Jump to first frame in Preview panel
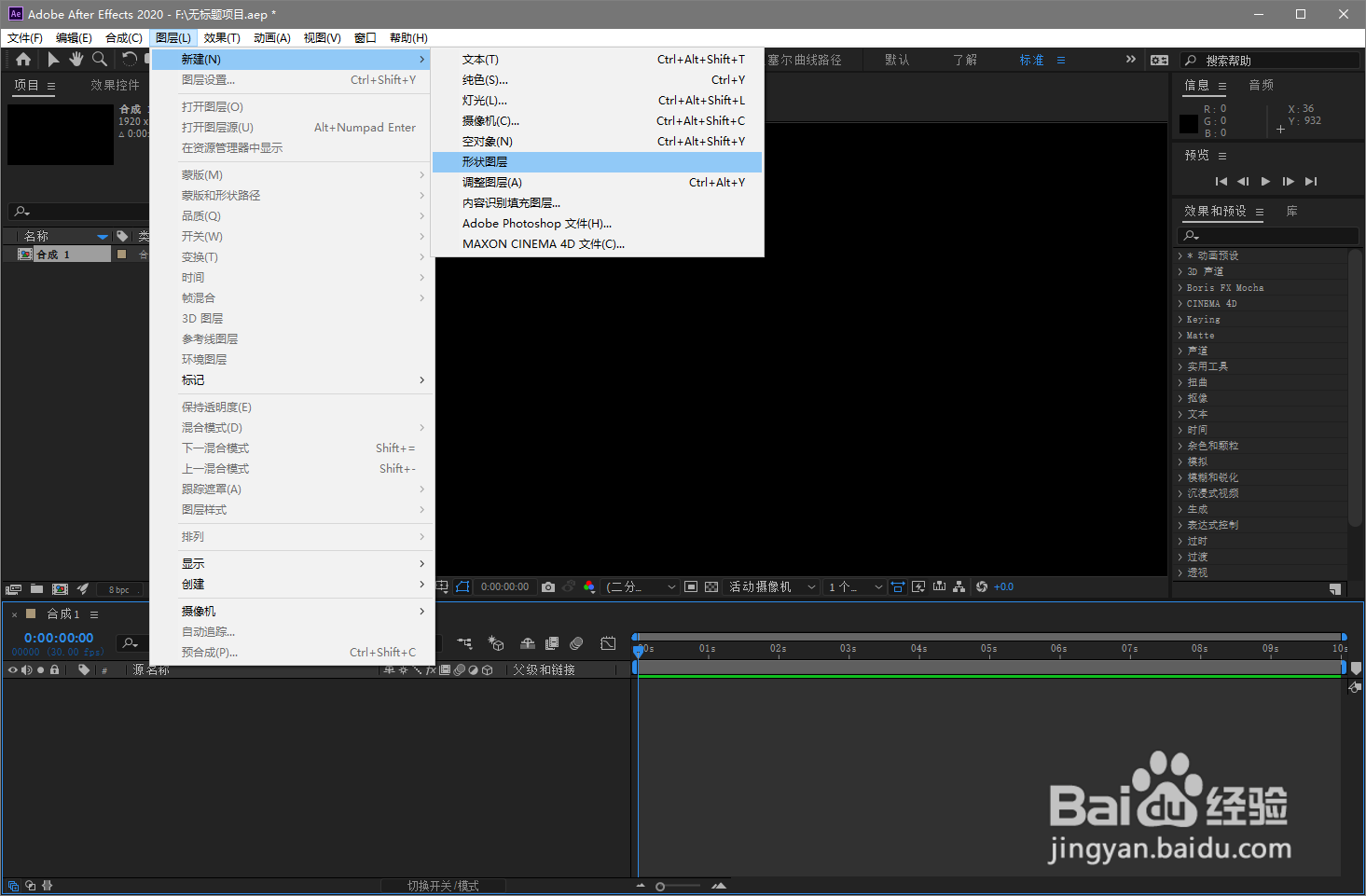The height and width of the screenshot is (896, 1366). [x=1221, y=182]
